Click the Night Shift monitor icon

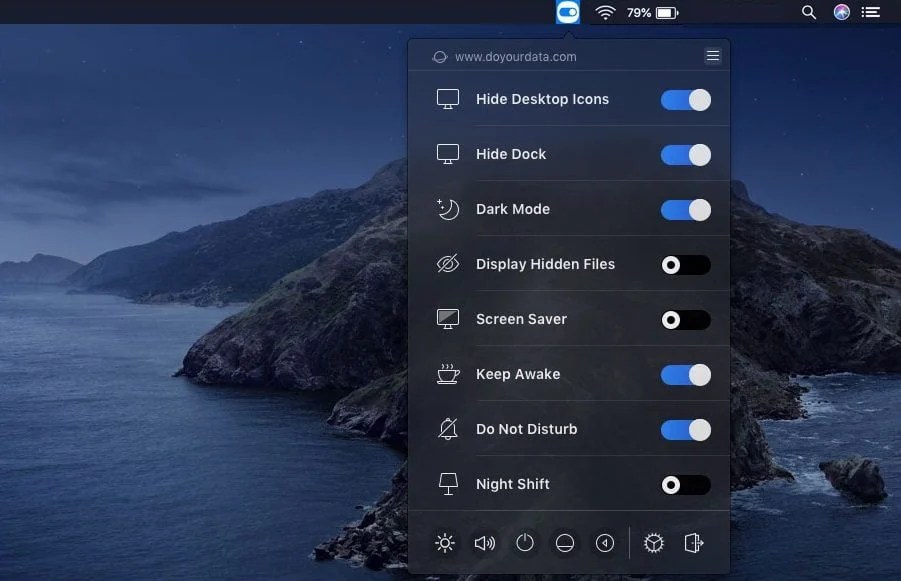(x=447, y=484)
